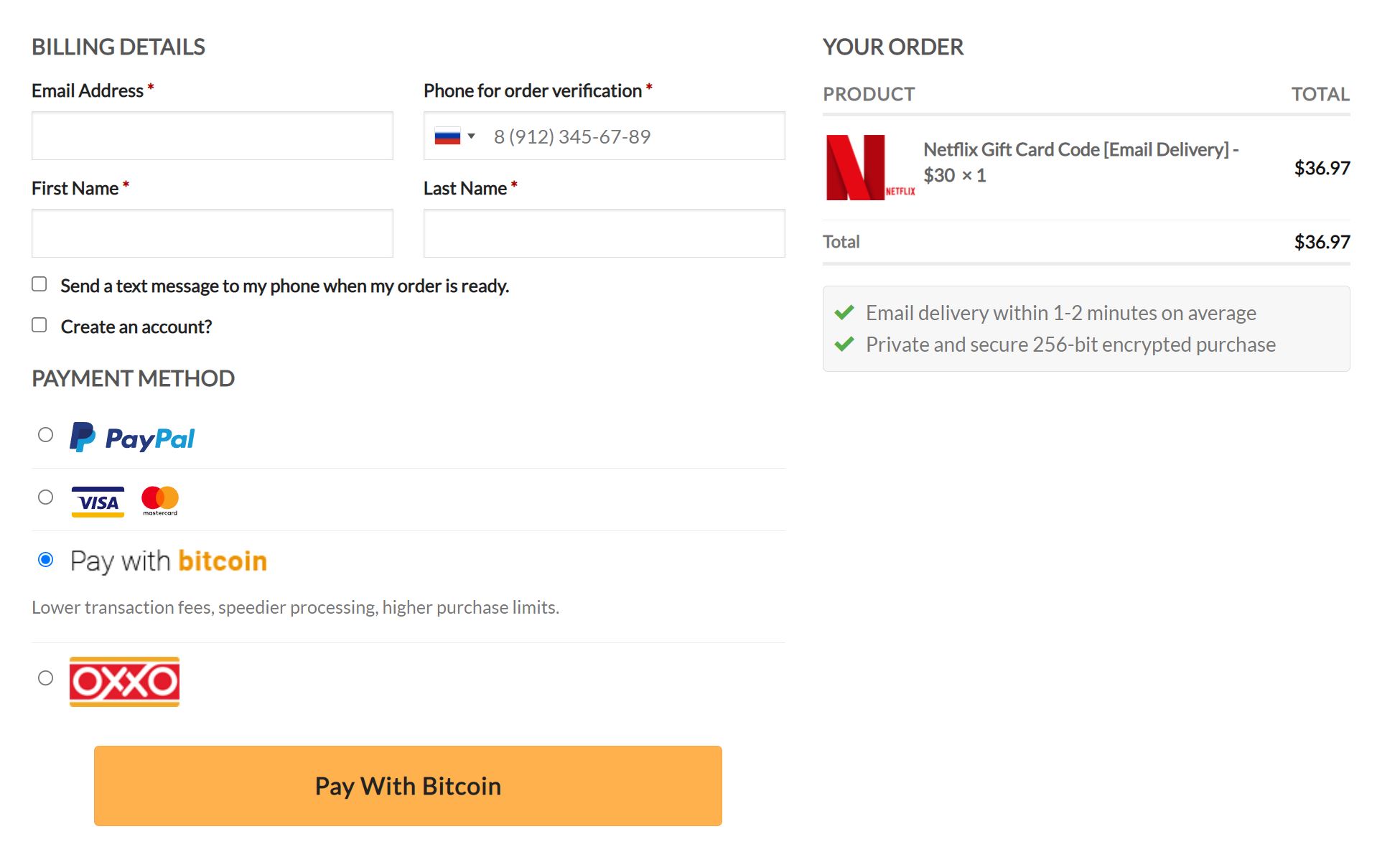1400x857 pixels.
Task: Select the PayPal radio button
Action: pyautogui.click(x=45, y=435)
